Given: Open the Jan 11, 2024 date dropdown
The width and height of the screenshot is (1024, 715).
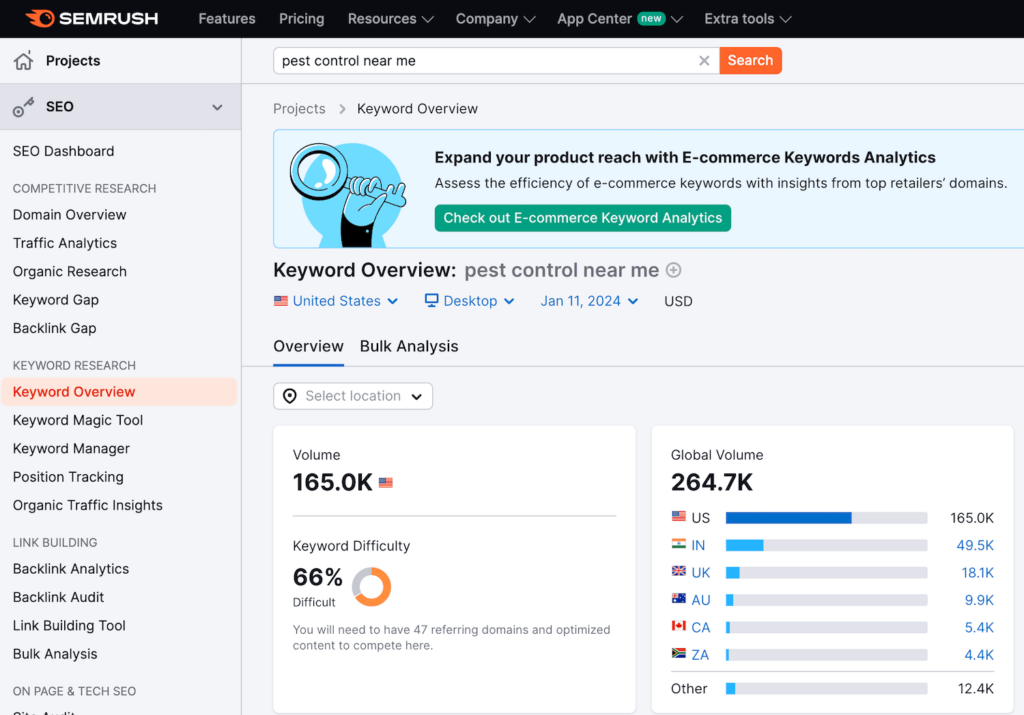Looking at the screenshot, I should click(x=589, y=301).
